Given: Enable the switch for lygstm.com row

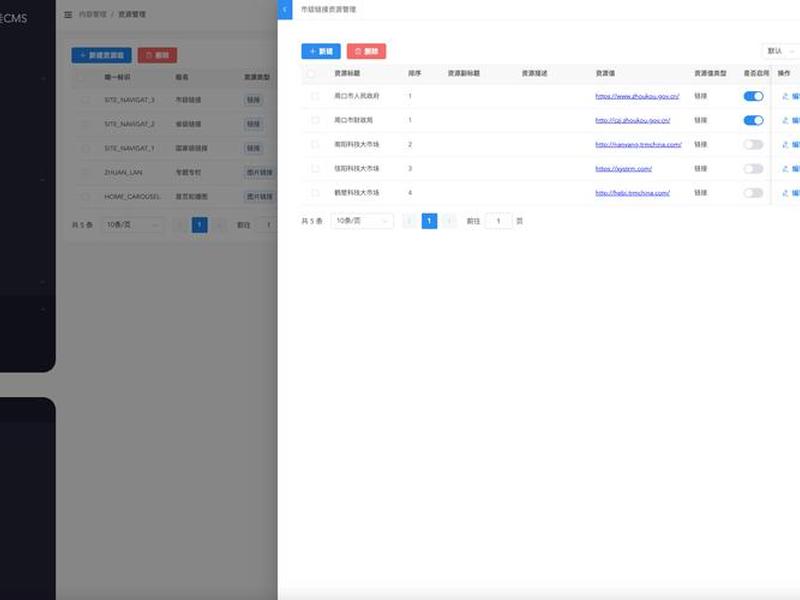Looking at the screenshot, I should coord(753,169).
